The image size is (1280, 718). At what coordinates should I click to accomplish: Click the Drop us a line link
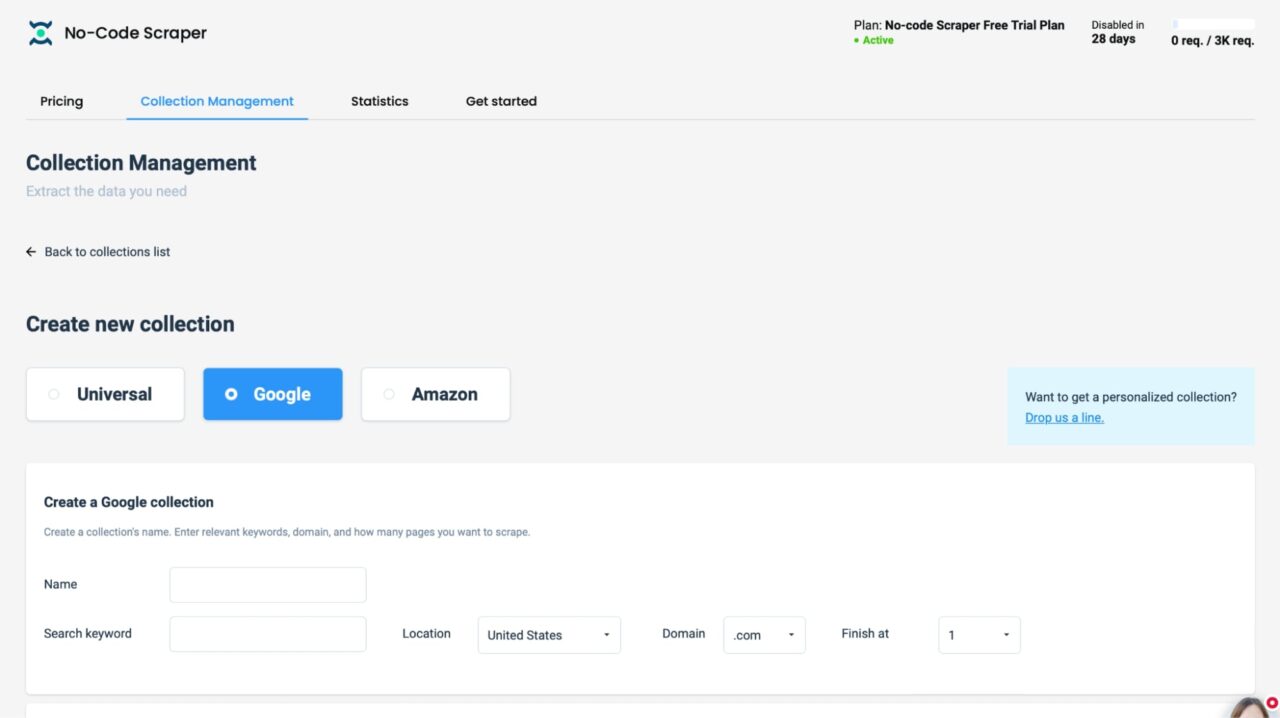coord(1064,418)
